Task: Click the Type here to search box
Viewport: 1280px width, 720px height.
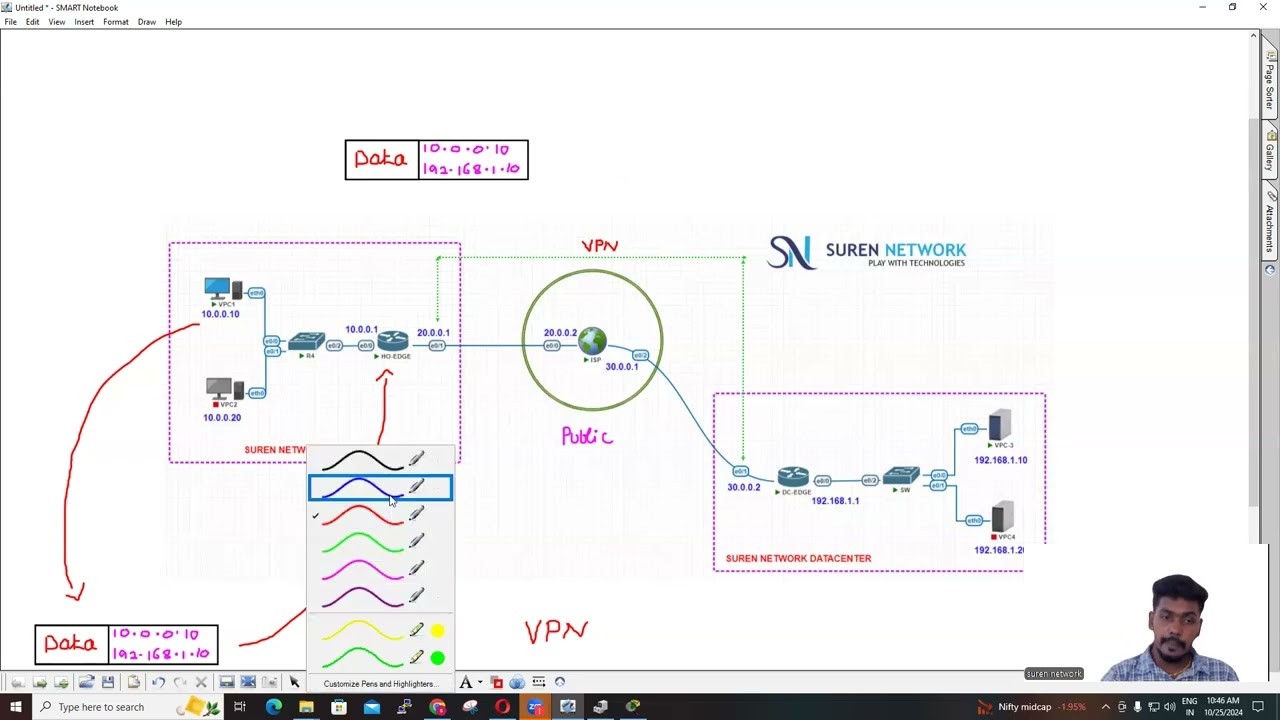Action: pos(130,707)
